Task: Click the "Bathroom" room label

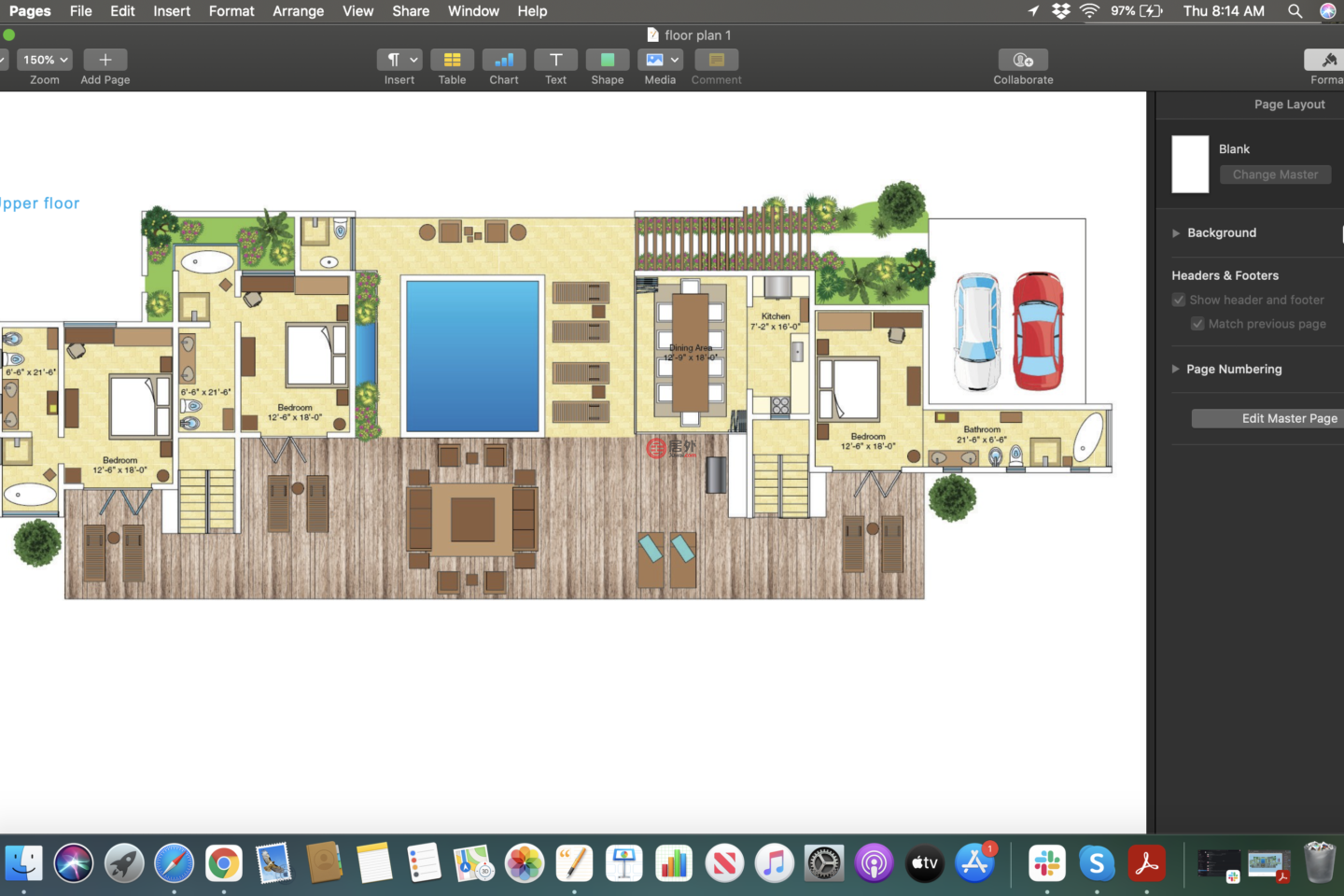Action: (x=982, y=429)
